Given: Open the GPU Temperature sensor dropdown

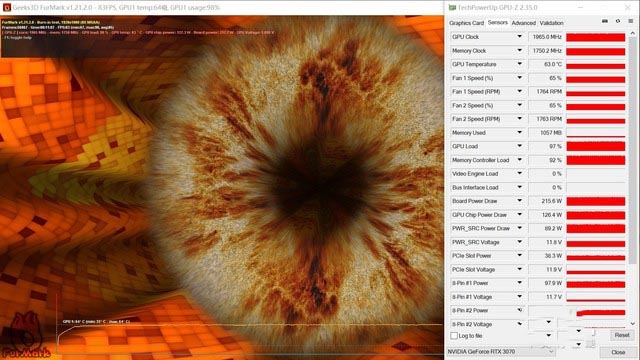Looking at the screenshot, I should pyautogui.click(x=520, y=64).
